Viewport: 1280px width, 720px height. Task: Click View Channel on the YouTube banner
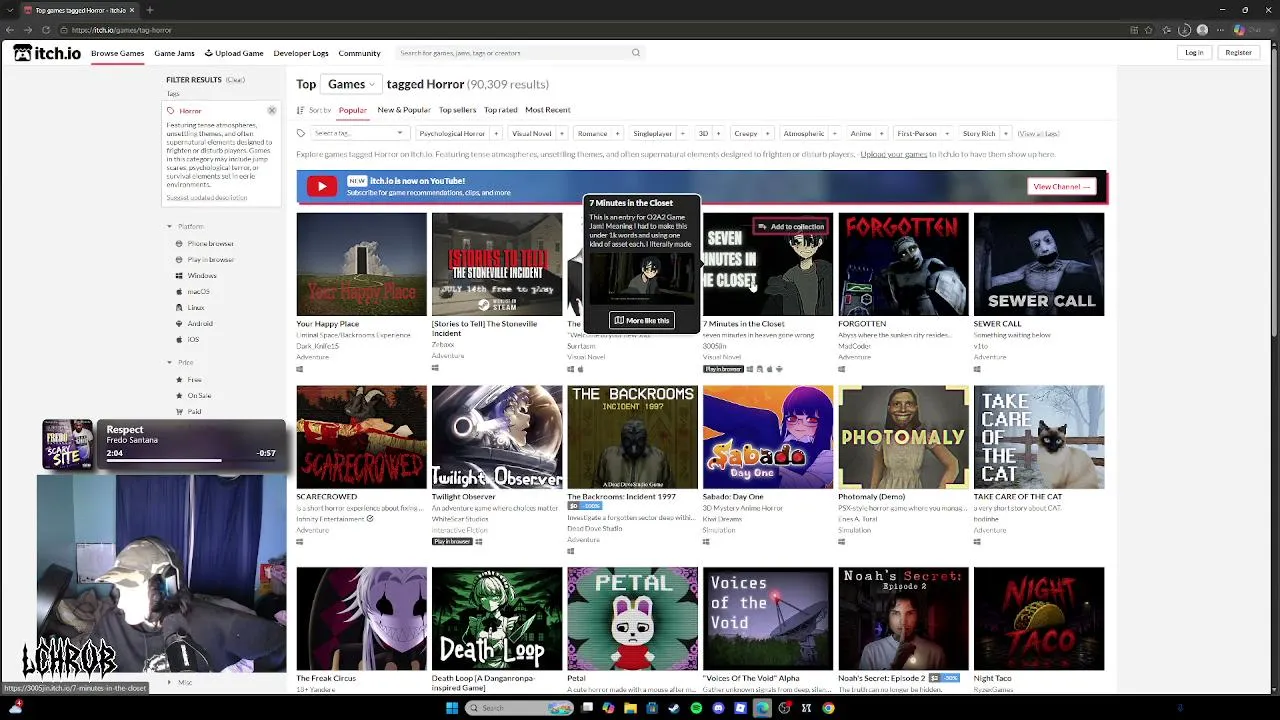point(1062,186)
